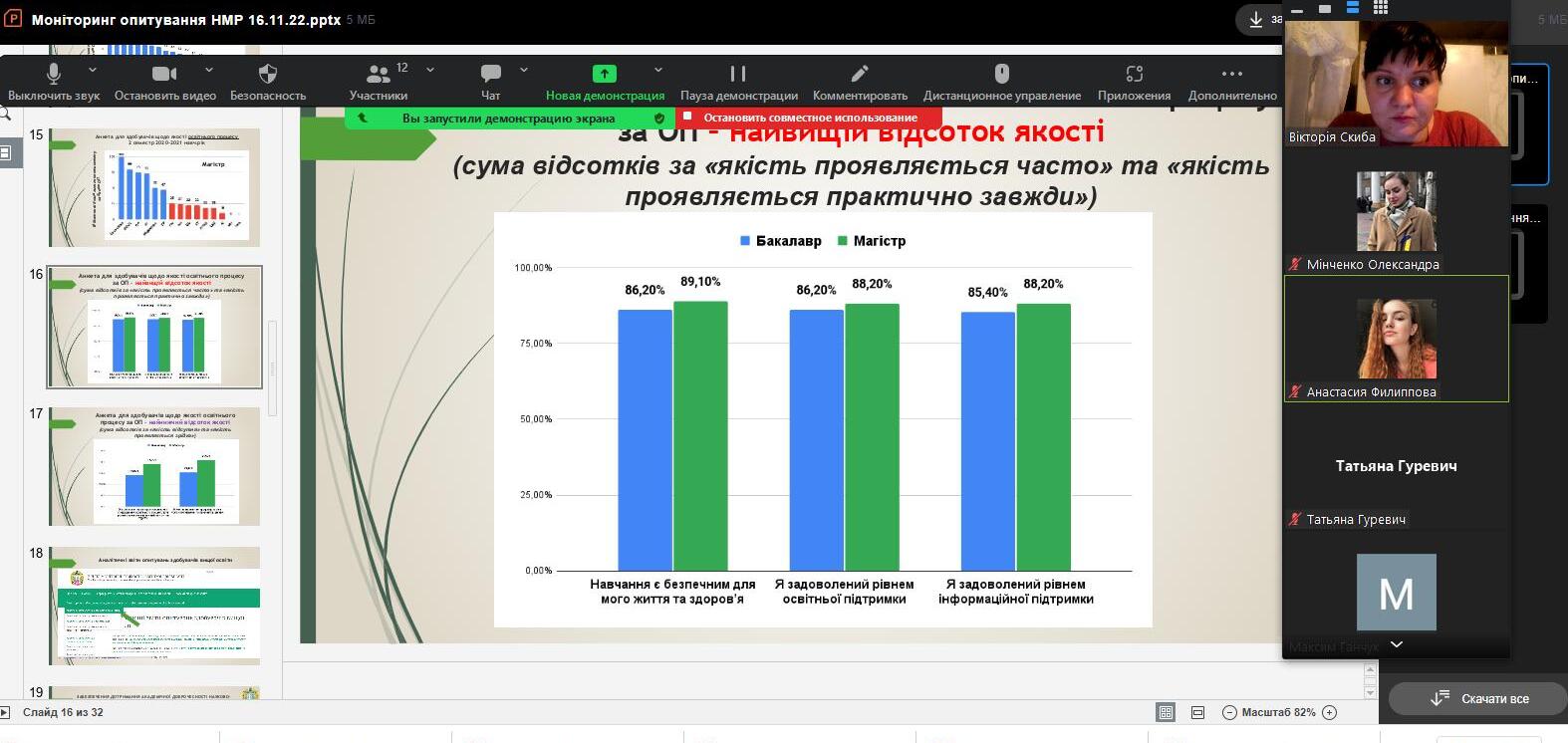This screenshot has height=743, width=1568.
Task: Switch video panel to vertical strip view
Action: click(x=1353, y=8)
